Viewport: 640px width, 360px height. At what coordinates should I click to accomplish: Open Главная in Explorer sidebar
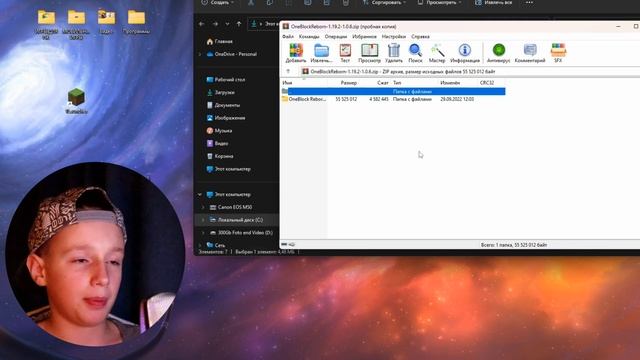(x=220, y=42)
